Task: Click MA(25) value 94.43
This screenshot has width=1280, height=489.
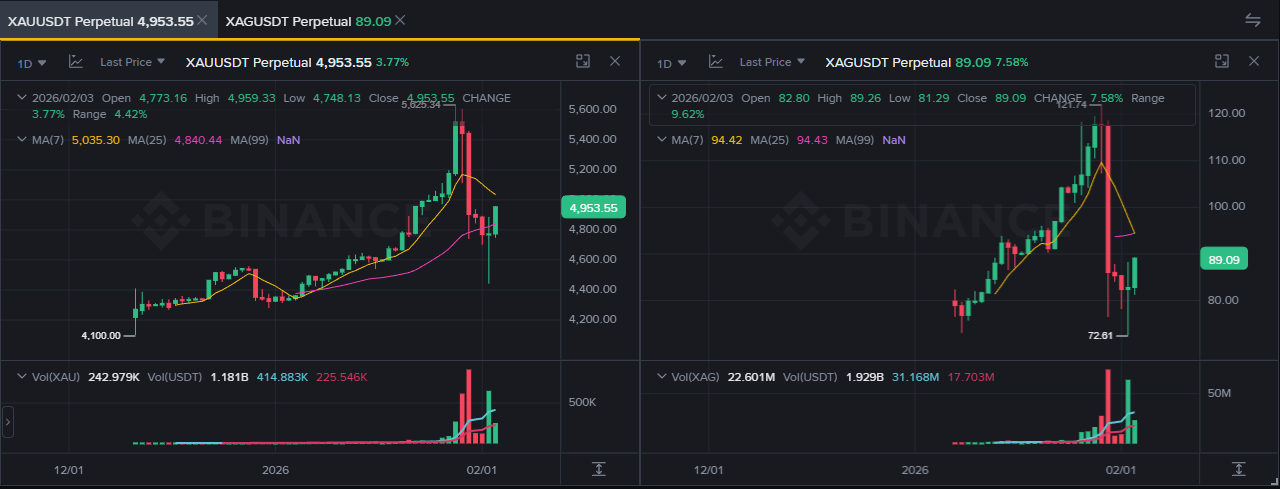Action: 813,140
